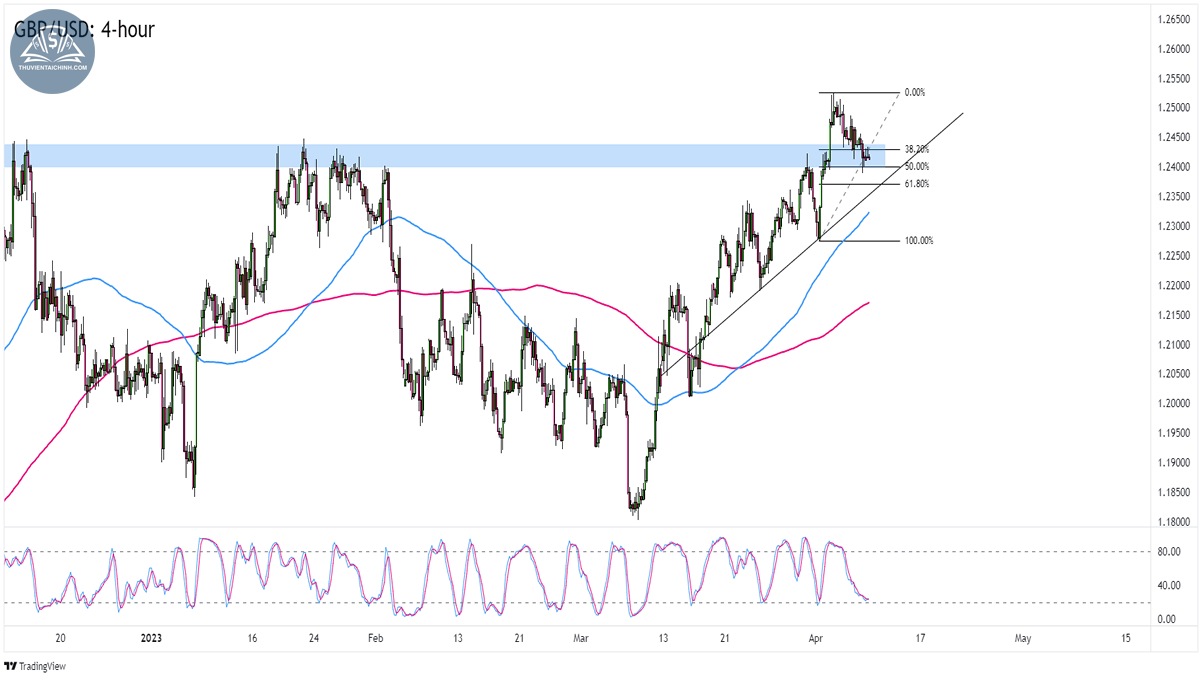Click the GBP/USD: 4-hour chart title

84,29
